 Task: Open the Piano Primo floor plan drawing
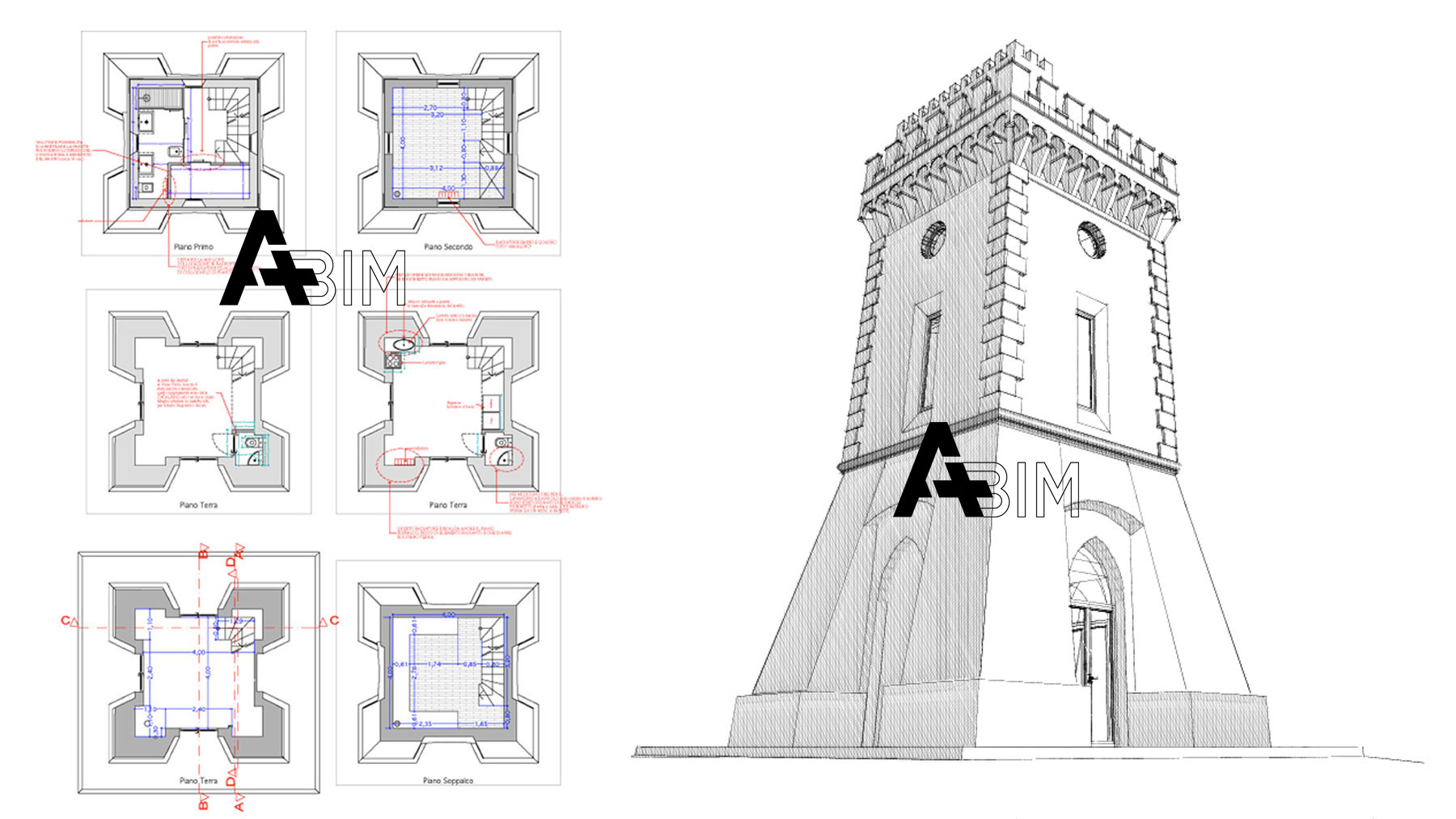pyautogui.click(x=194, y=143)
